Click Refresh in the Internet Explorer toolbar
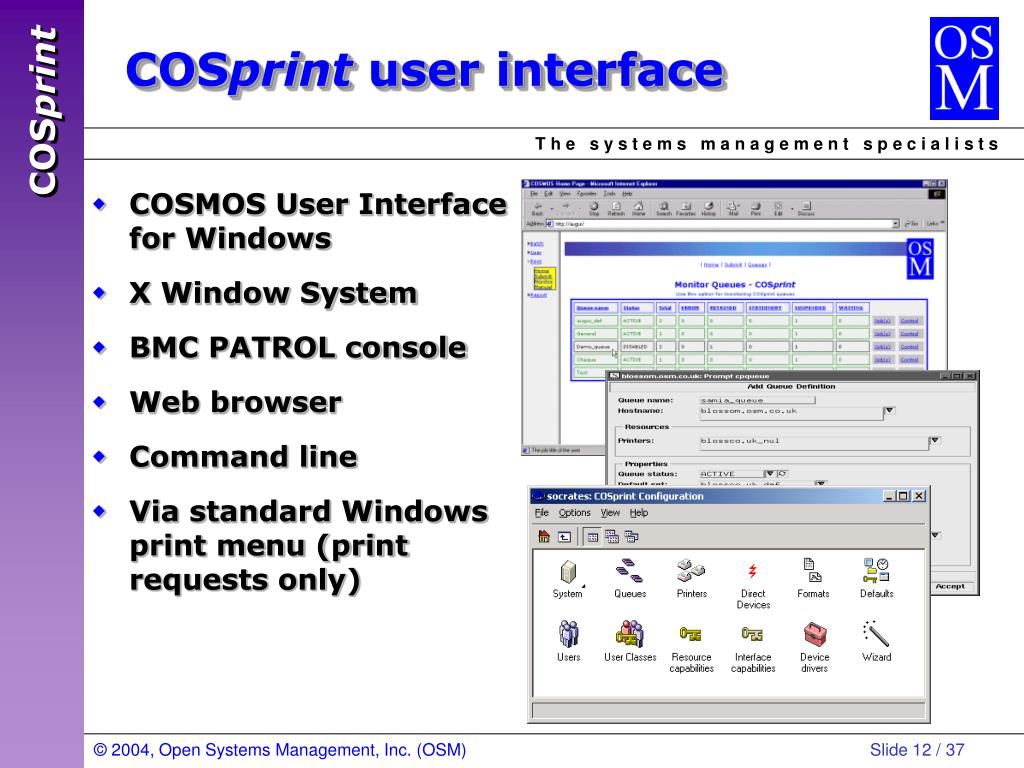The image size is (1024, 768). 616,209
